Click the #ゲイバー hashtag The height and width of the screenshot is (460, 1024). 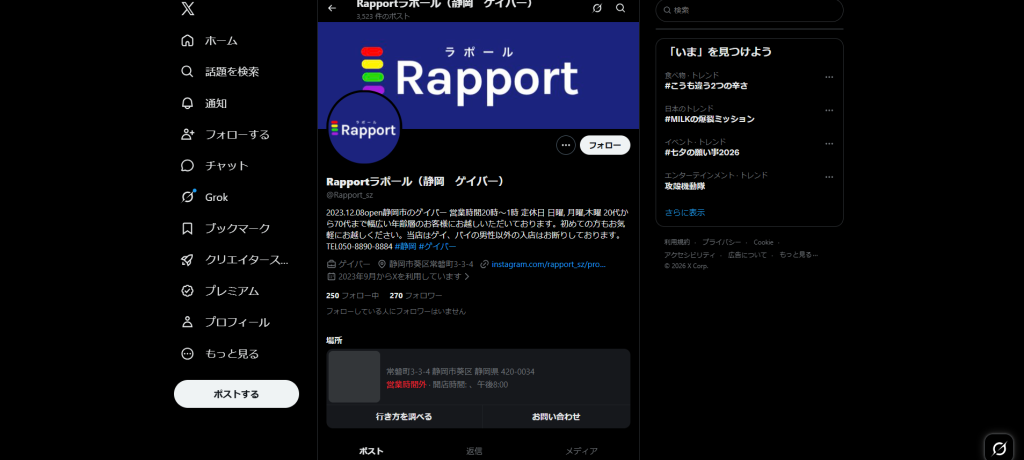pos(438,246)
